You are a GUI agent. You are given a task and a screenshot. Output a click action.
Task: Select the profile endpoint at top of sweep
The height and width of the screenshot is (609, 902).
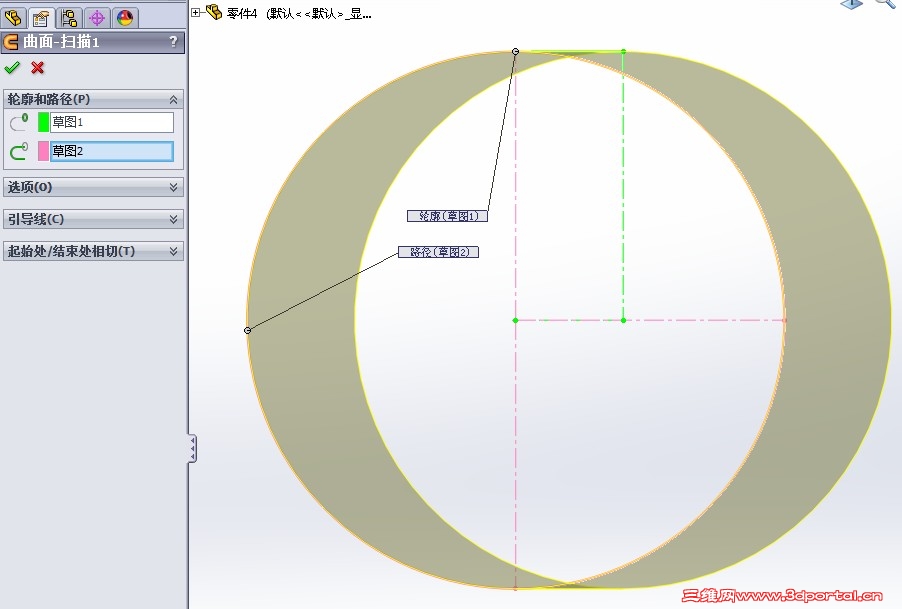click(515, 52)
